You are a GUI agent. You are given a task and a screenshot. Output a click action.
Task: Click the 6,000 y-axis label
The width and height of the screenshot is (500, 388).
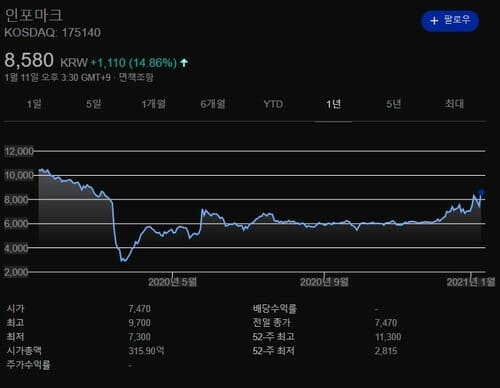point(16,224)
